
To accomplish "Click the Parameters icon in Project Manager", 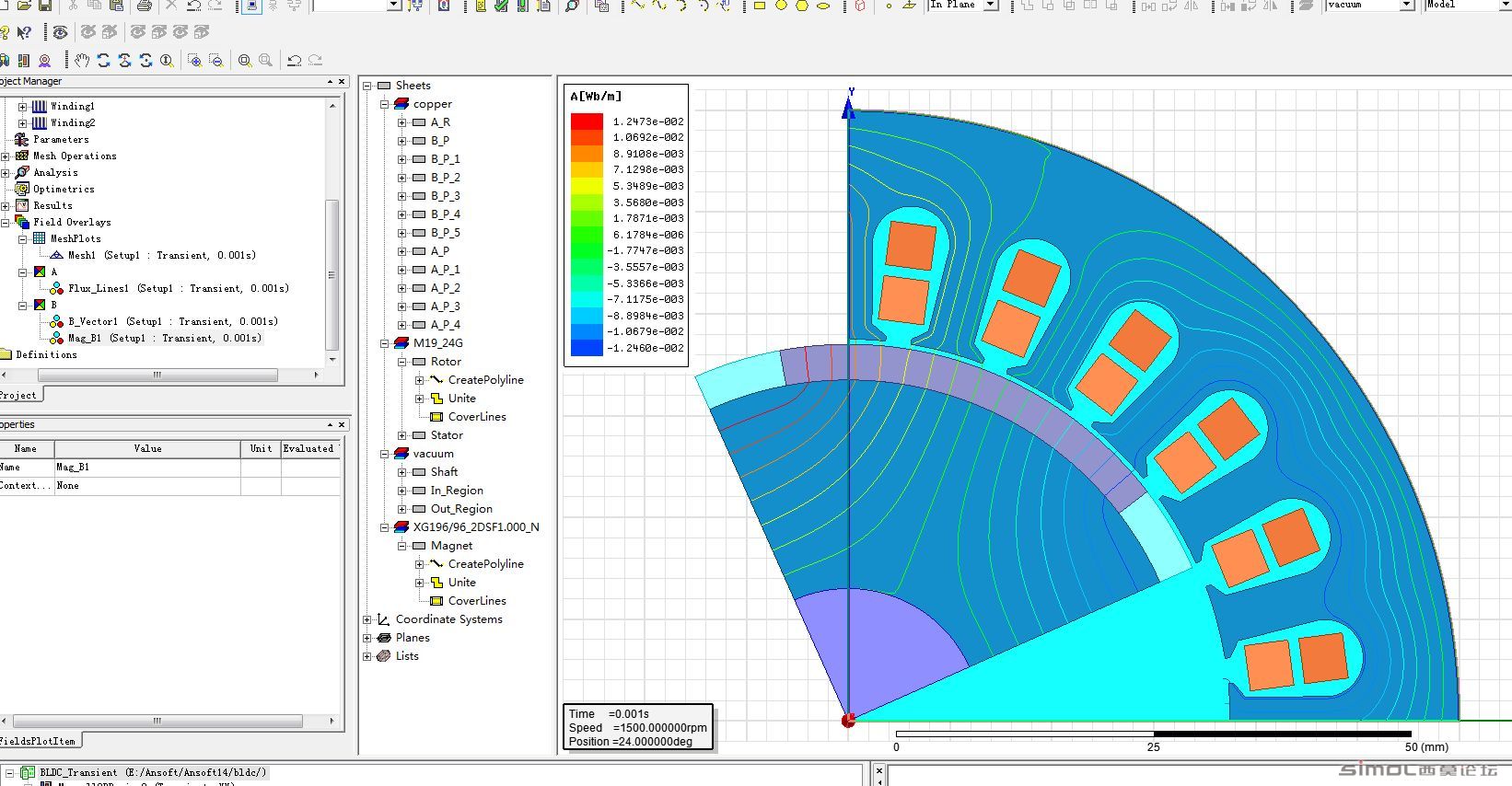I will [21, 139].
